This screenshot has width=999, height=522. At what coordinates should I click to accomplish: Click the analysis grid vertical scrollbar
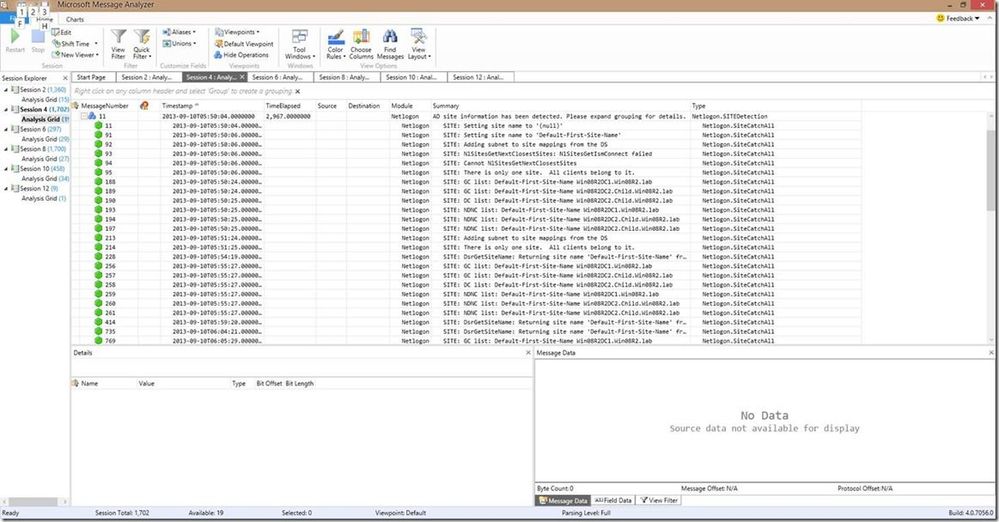click(x=991, y=169)
